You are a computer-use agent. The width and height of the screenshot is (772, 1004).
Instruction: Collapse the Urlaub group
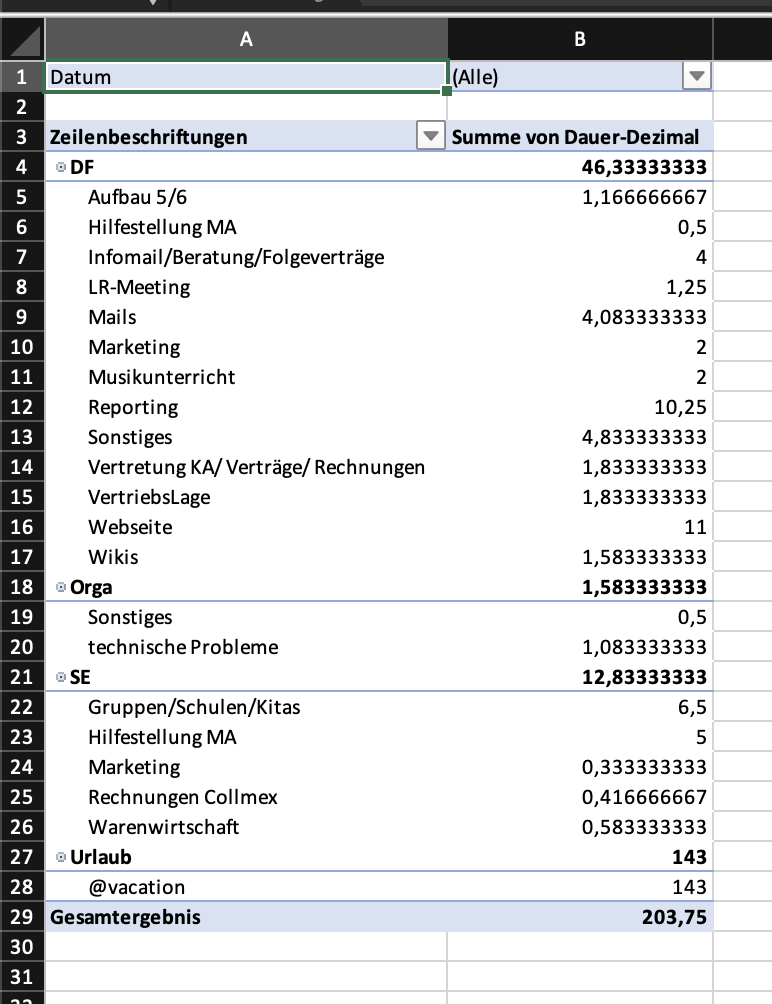pos(61,858)
